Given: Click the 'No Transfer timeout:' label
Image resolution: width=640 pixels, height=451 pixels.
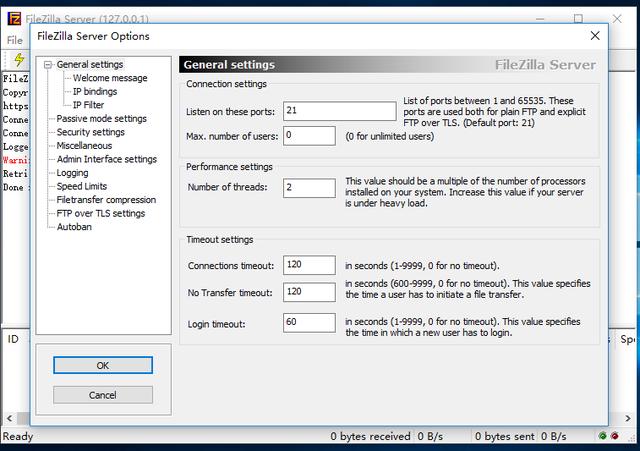Looking at the screenshot, I should tap(230, 293).
